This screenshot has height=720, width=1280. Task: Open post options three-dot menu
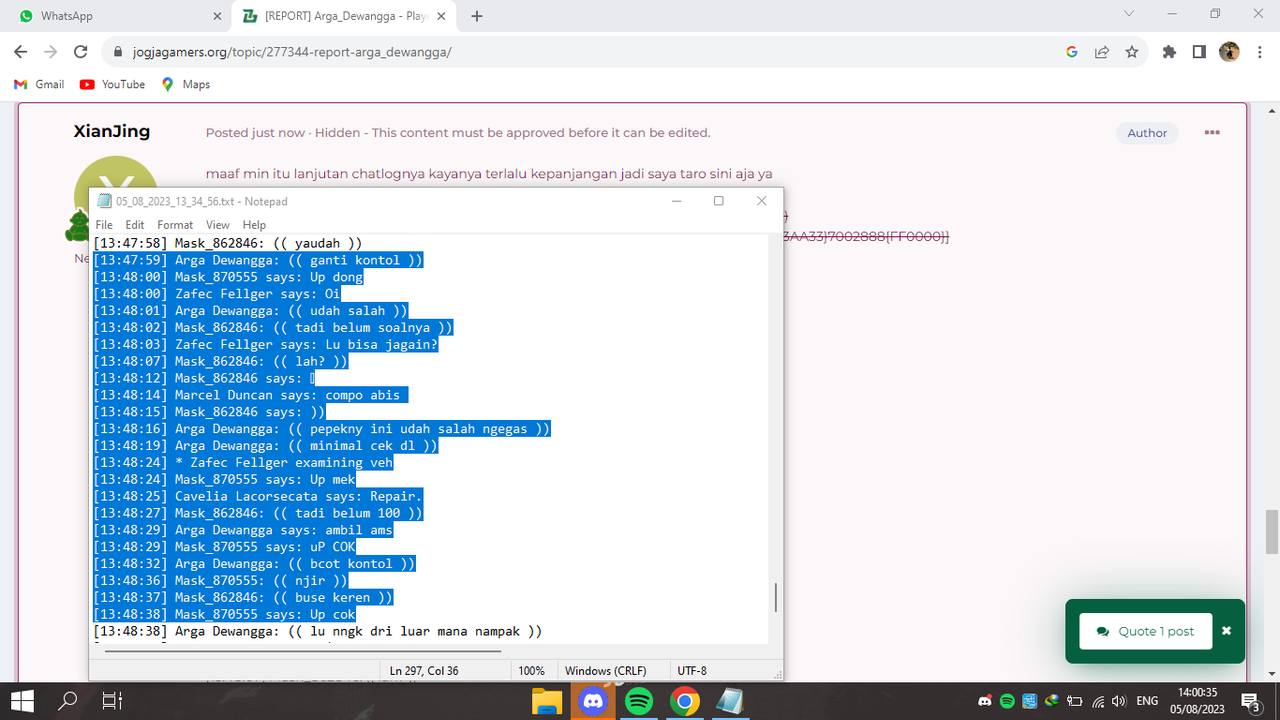click(1212, 132)
